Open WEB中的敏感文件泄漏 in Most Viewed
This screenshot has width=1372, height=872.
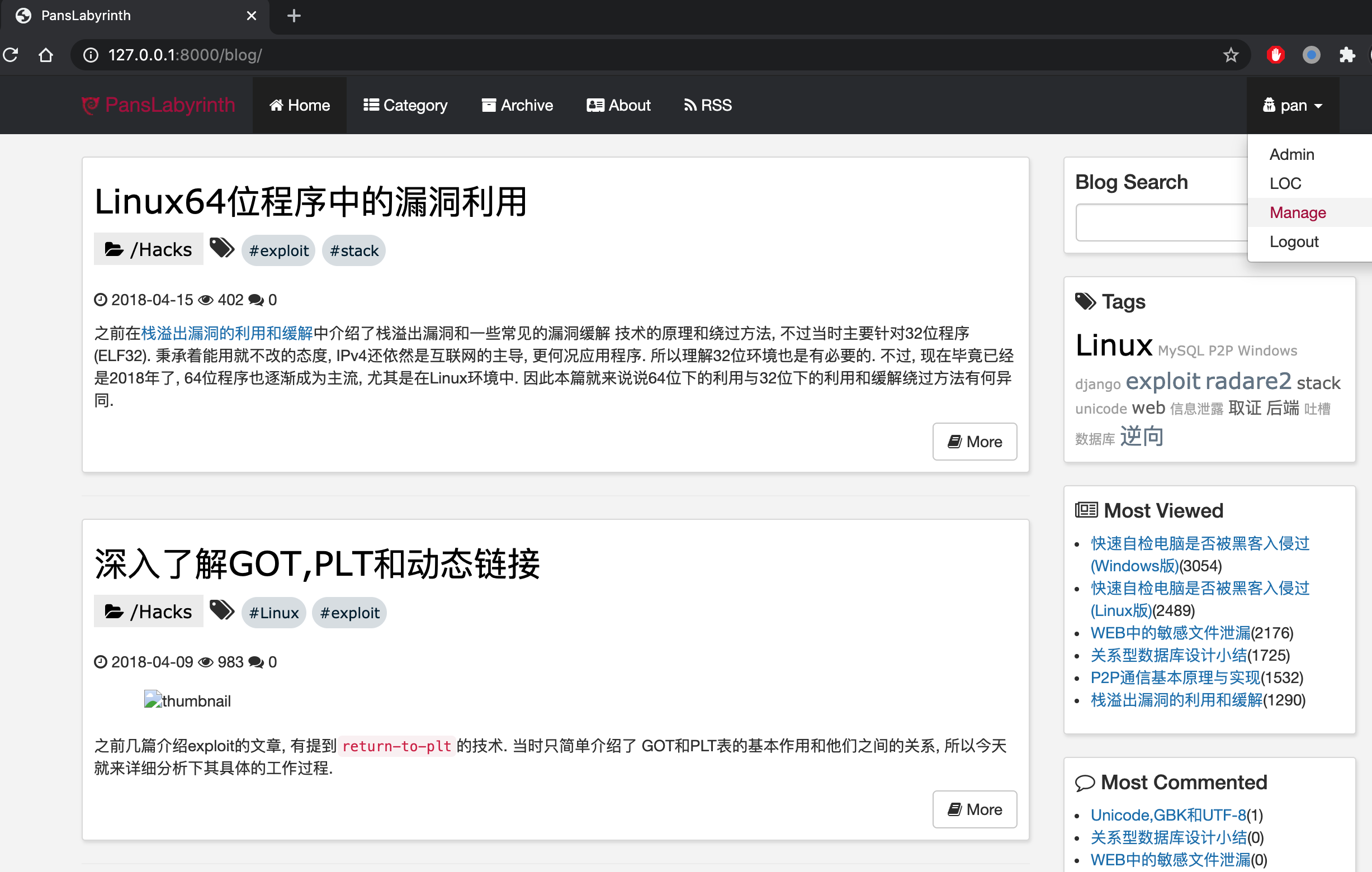pyautogui.click(x=1170, y=633)
